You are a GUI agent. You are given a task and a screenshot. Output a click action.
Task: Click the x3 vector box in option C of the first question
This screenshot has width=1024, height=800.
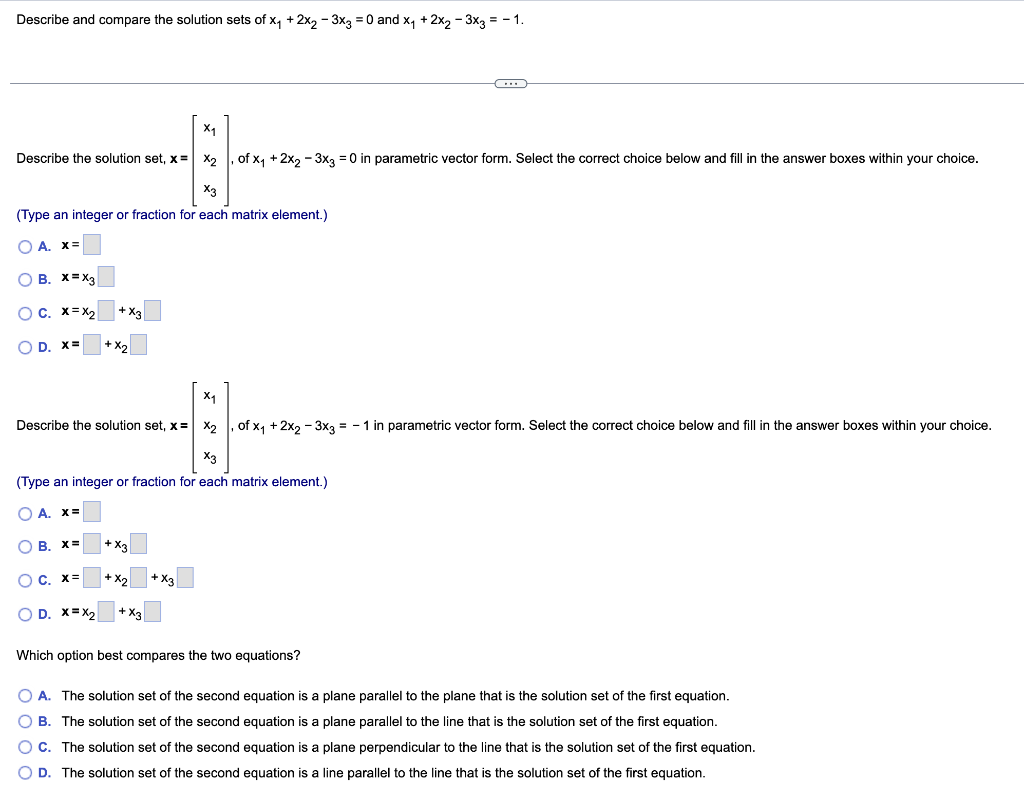click(152, 310)
